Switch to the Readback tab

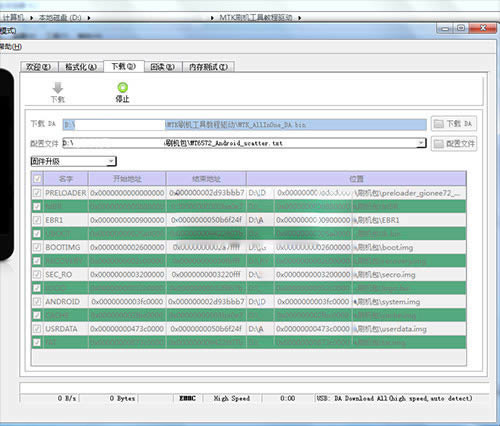coord(163,67)
